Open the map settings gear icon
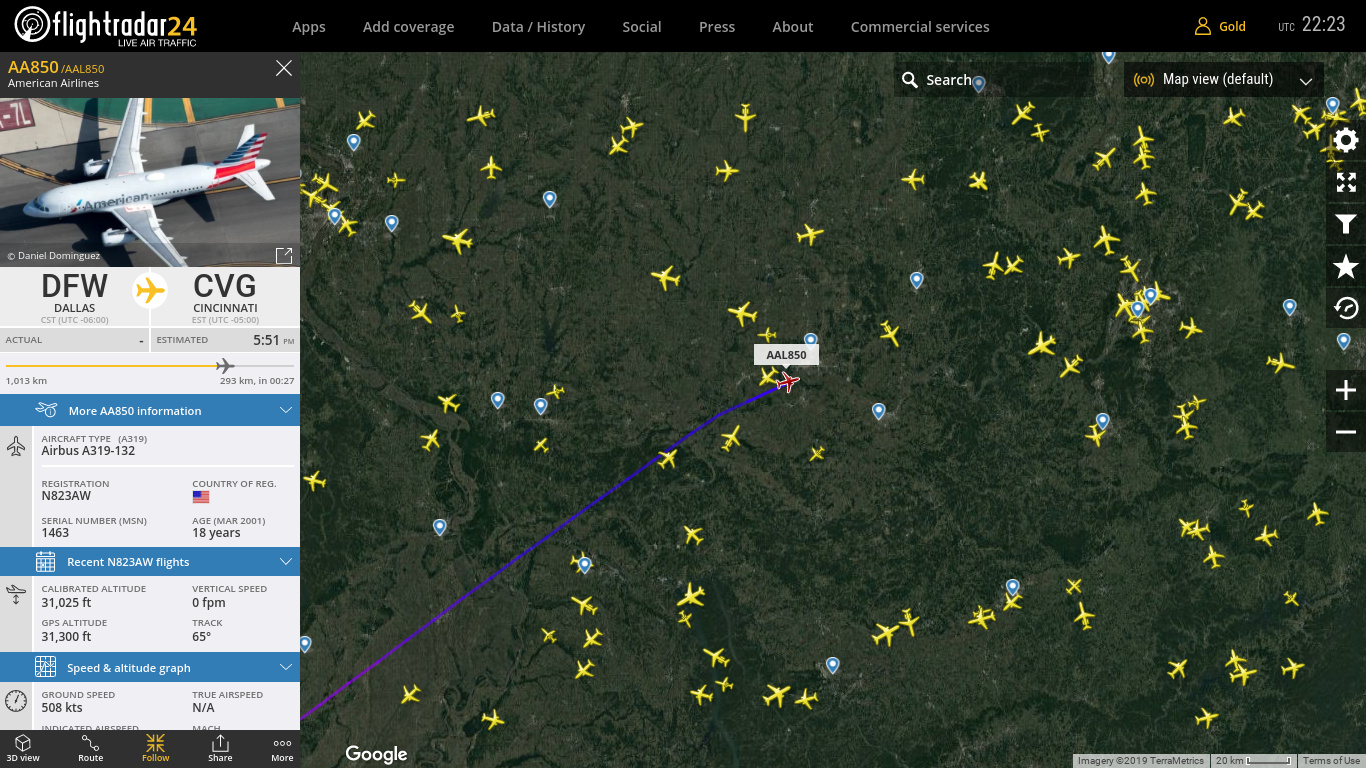 click(x=1346, y=140)
